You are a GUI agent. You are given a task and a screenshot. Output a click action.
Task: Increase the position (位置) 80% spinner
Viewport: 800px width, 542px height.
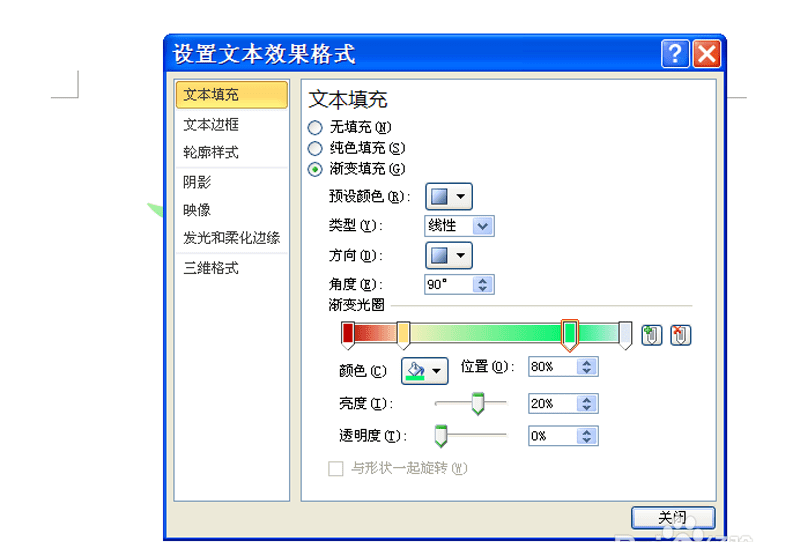pyautogui.click(x=587, y=363)
